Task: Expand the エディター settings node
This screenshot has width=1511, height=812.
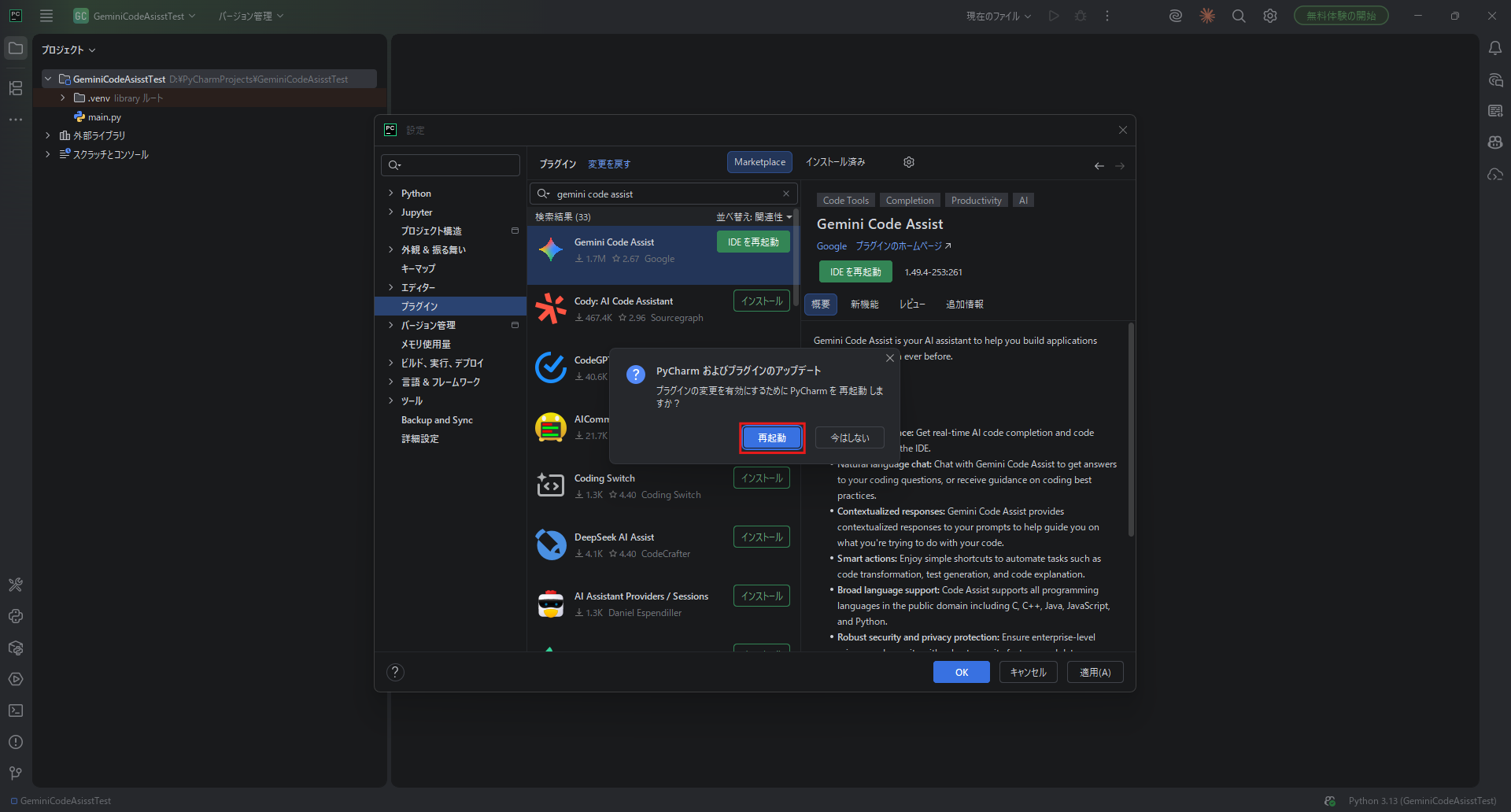Action: pos(390,288)
